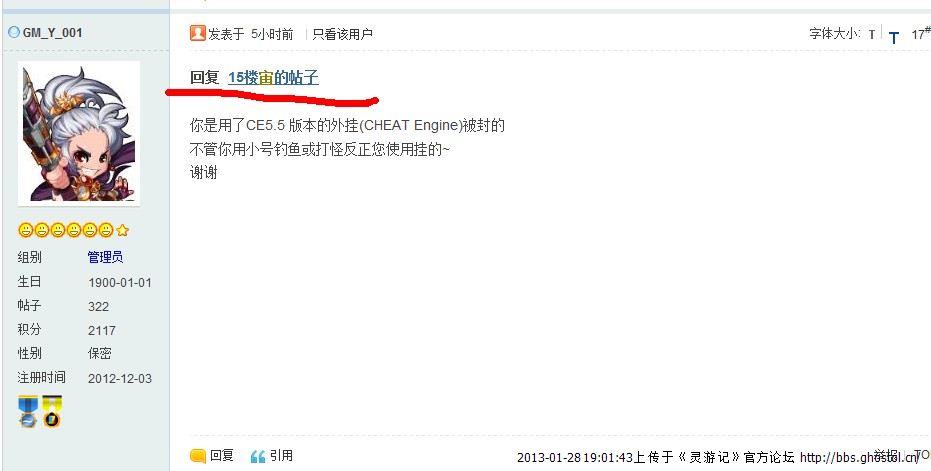Click the floor number 17# link

[x=921, y=33]
